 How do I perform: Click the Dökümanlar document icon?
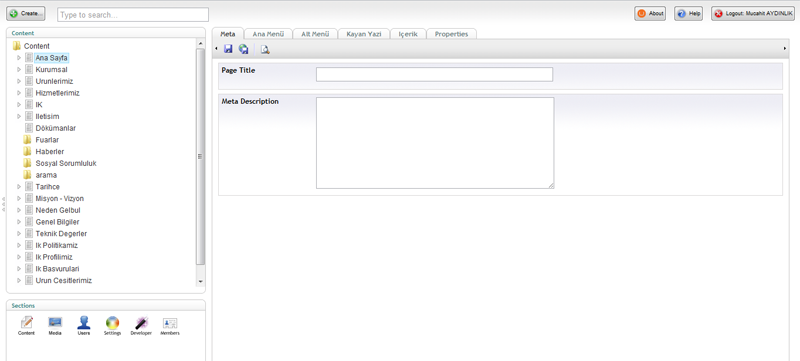tap(29, 128)
